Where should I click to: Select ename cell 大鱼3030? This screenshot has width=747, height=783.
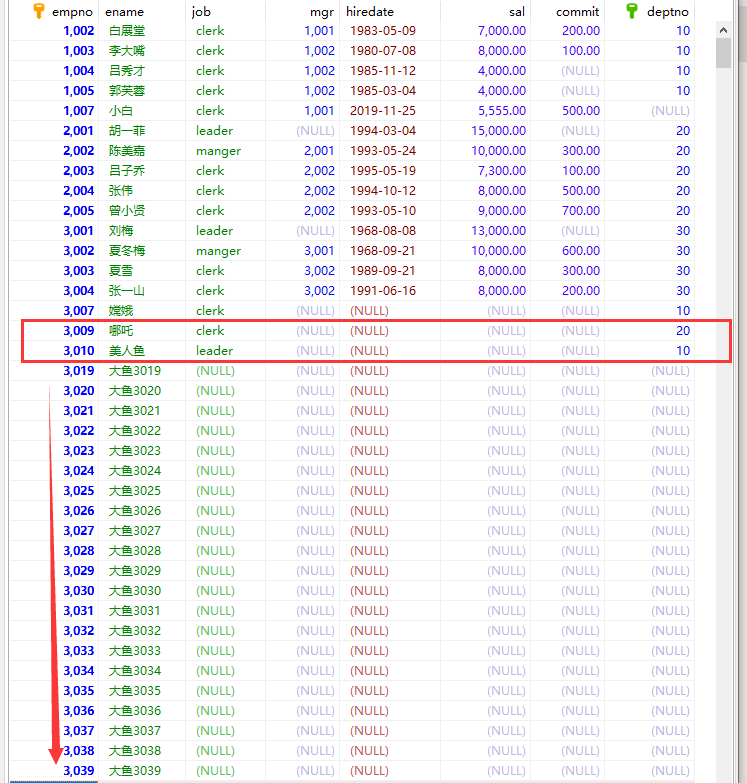(x=142, y=590)
